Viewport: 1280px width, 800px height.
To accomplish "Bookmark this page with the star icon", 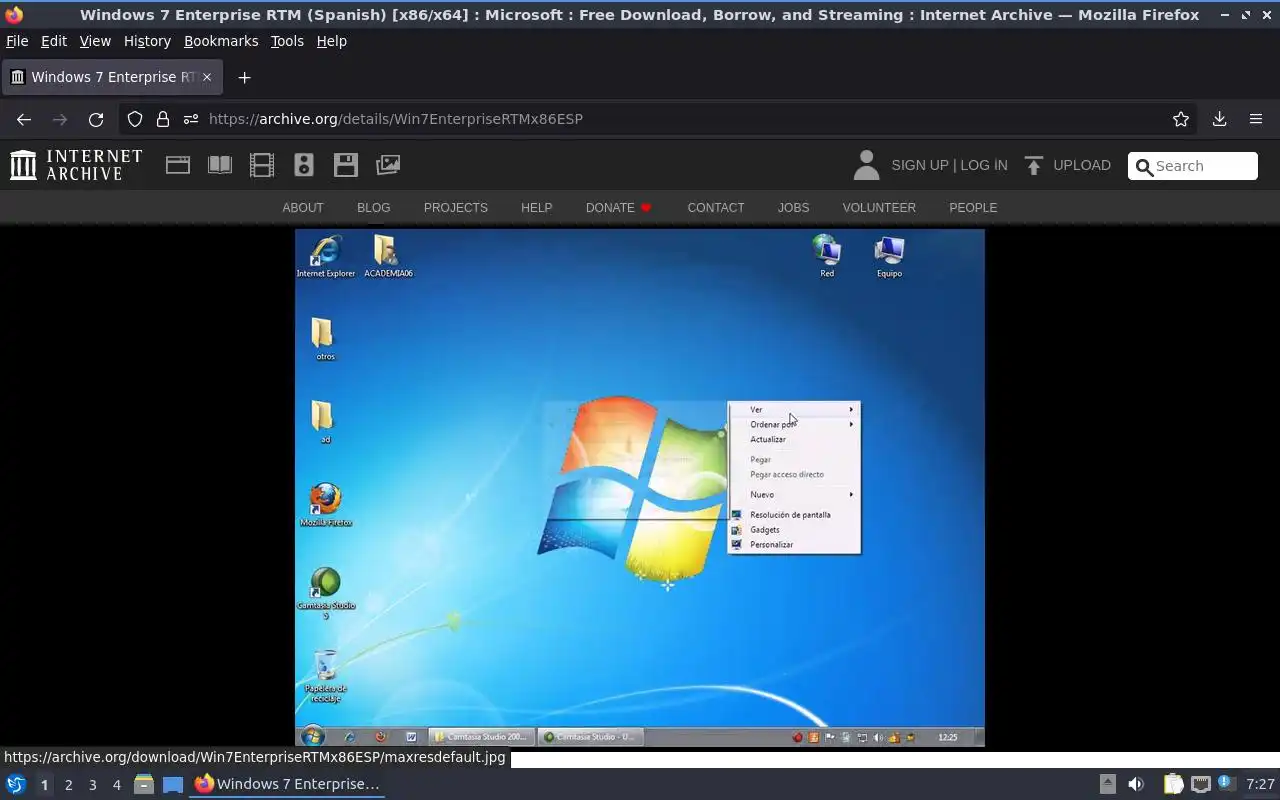I will pos(1181,119).
